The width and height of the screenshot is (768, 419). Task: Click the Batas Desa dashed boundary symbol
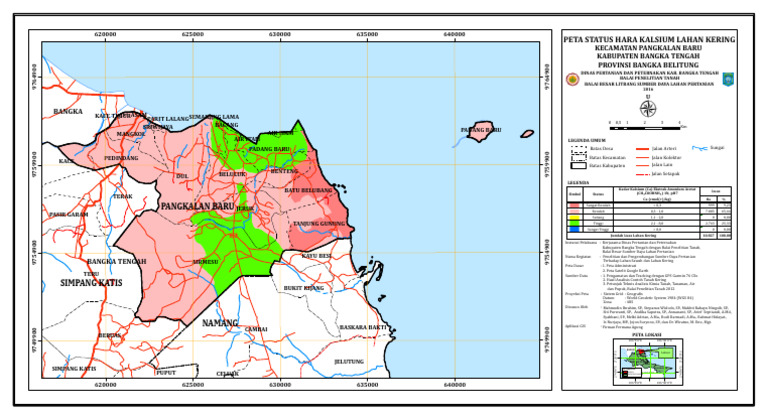578,148
